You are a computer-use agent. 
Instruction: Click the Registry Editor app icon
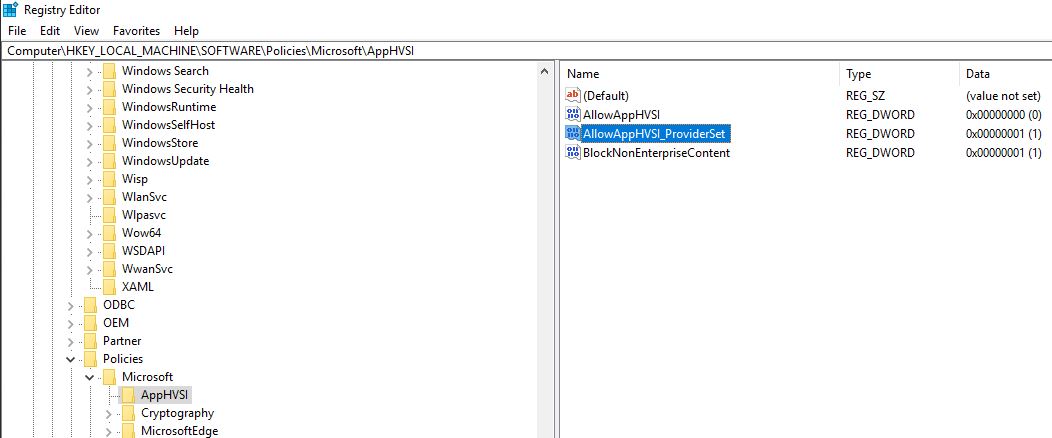[10, 9]
